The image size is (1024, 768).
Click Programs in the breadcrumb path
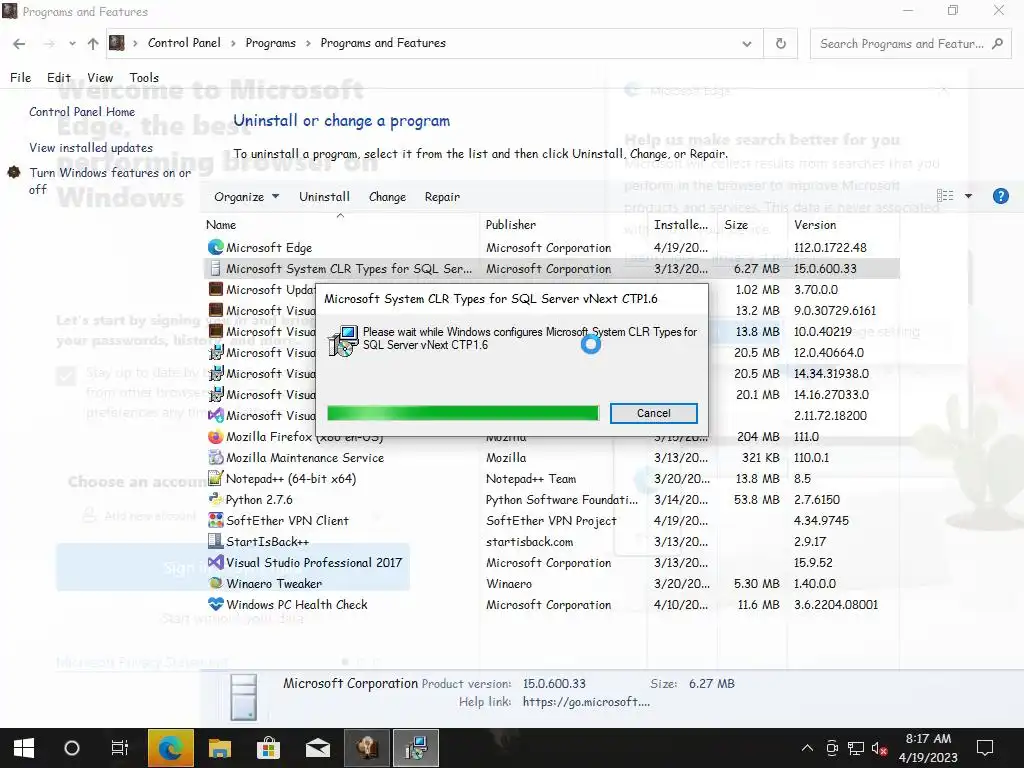point(270,43)
